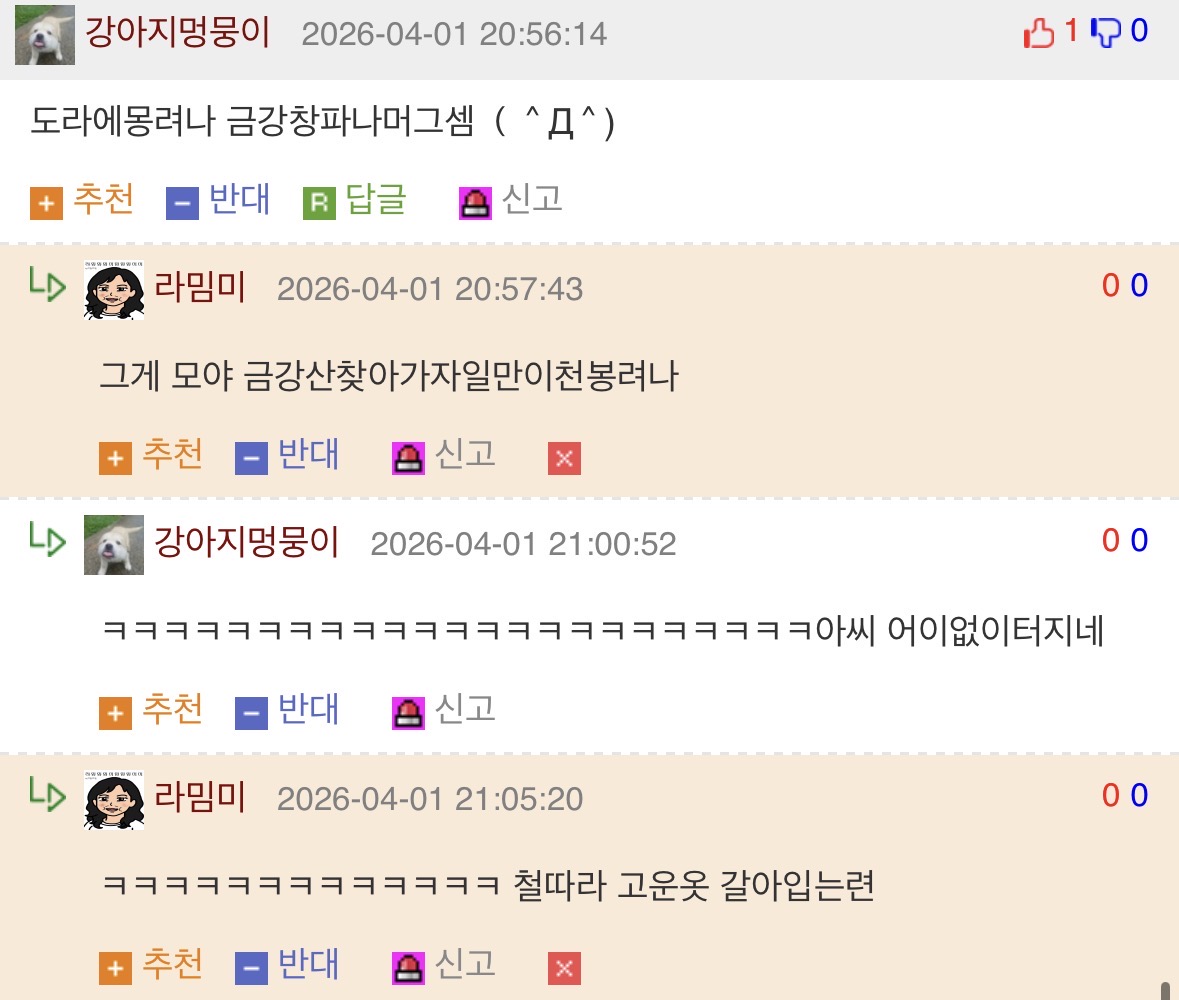Click 반대 under 금강산찾아가자 reply
Viewport: 1179px width, 1000px height.
(287, 455)
